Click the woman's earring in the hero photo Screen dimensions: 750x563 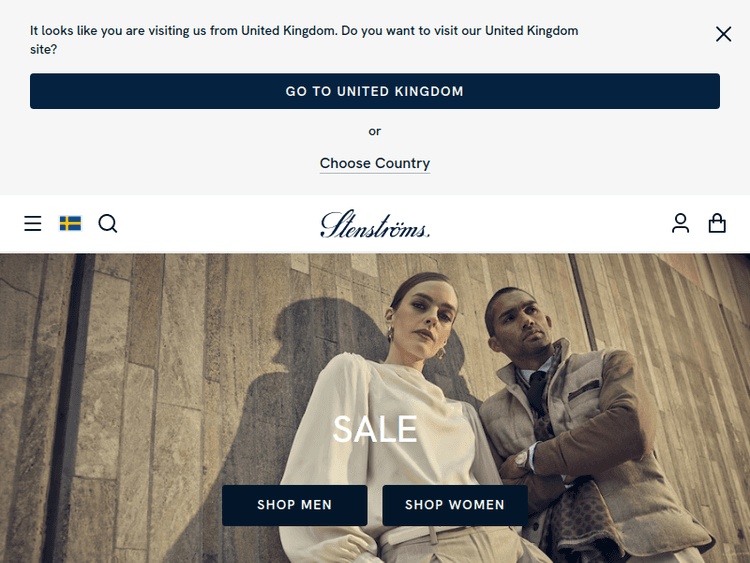(x=441, y=353)
